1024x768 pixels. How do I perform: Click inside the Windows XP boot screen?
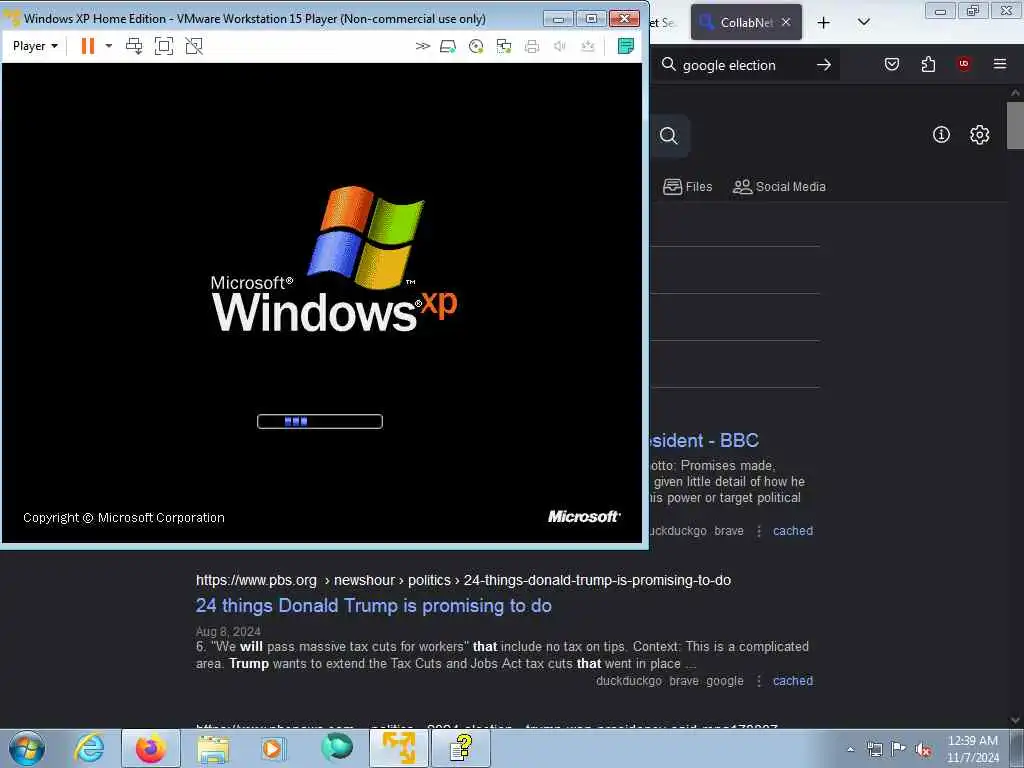[322, 302]
